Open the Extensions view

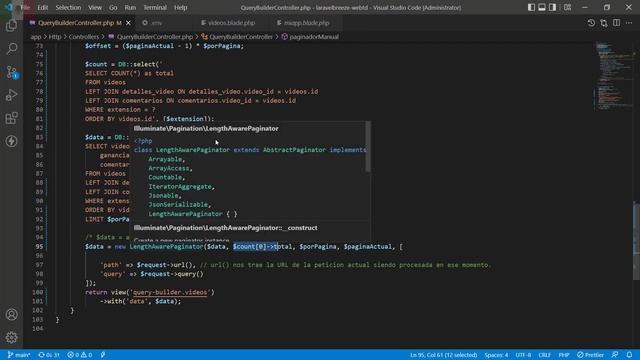(11, 118)
